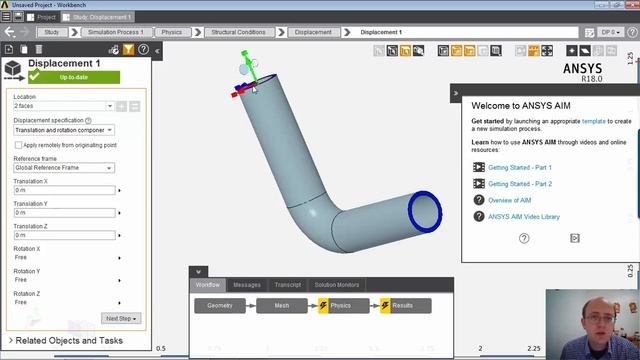Viewport: 640px width, 360px height.
Task: Click the save project disk icon
Action: [x=18, y=17]
